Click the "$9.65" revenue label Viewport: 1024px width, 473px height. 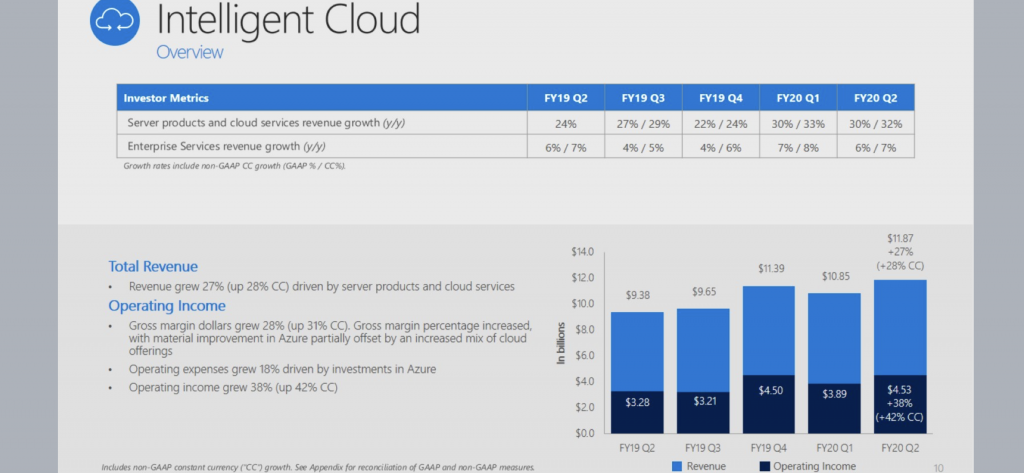703,292
